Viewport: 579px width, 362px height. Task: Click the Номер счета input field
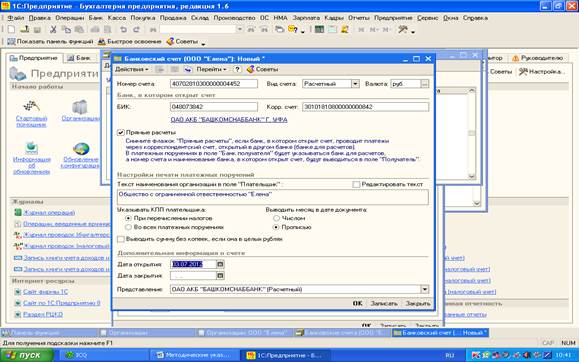[214, 84]
